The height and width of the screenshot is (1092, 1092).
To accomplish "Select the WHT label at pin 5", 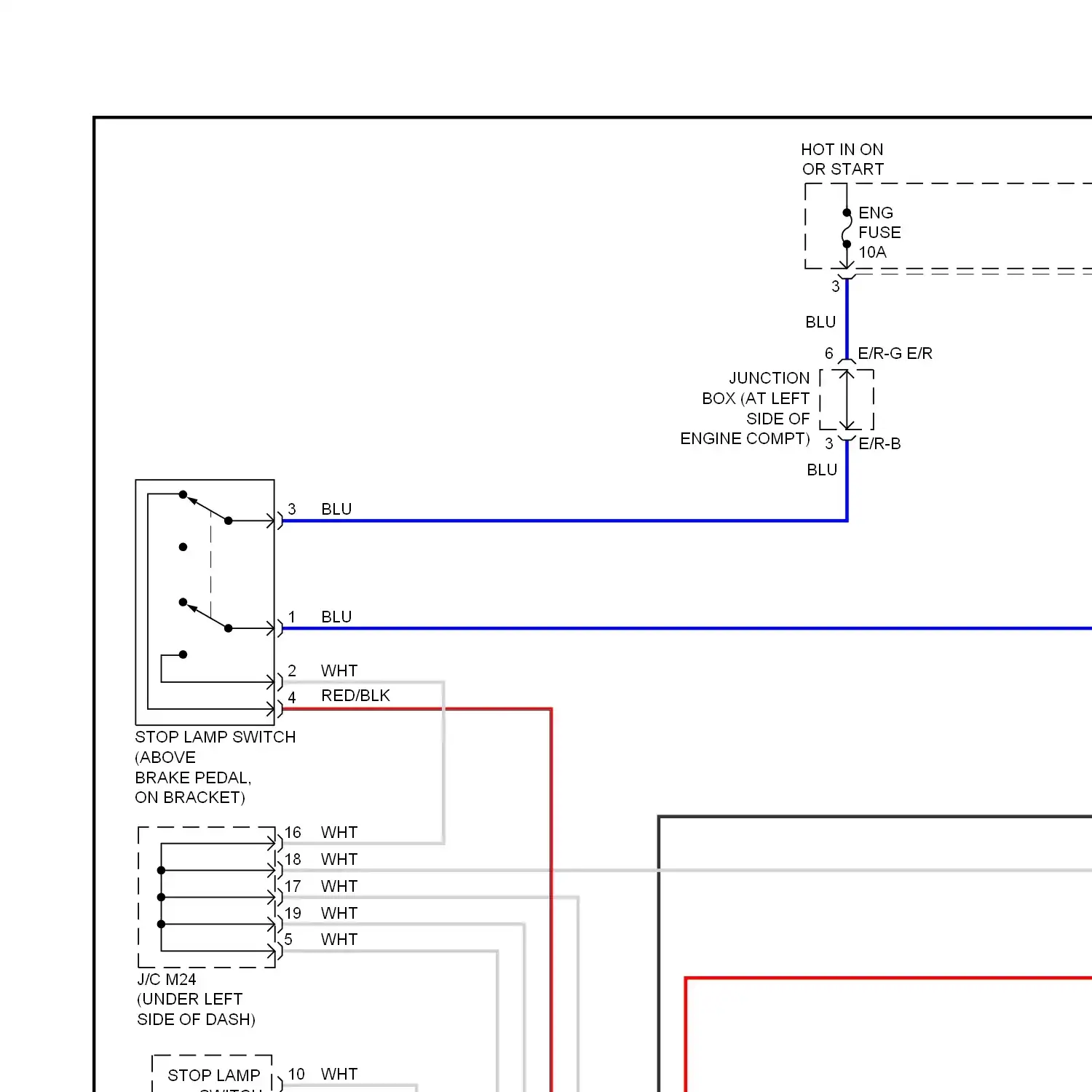I will tap(339, 939).
